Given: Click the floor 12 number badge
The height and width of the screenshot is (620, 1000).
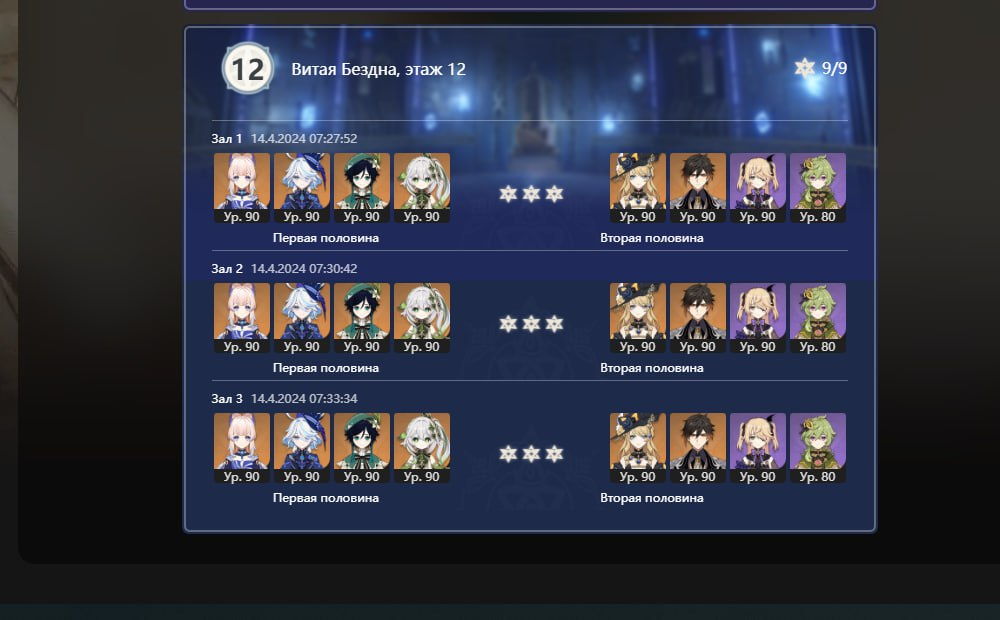Looking at the screenshot, I should click(247, 68).
